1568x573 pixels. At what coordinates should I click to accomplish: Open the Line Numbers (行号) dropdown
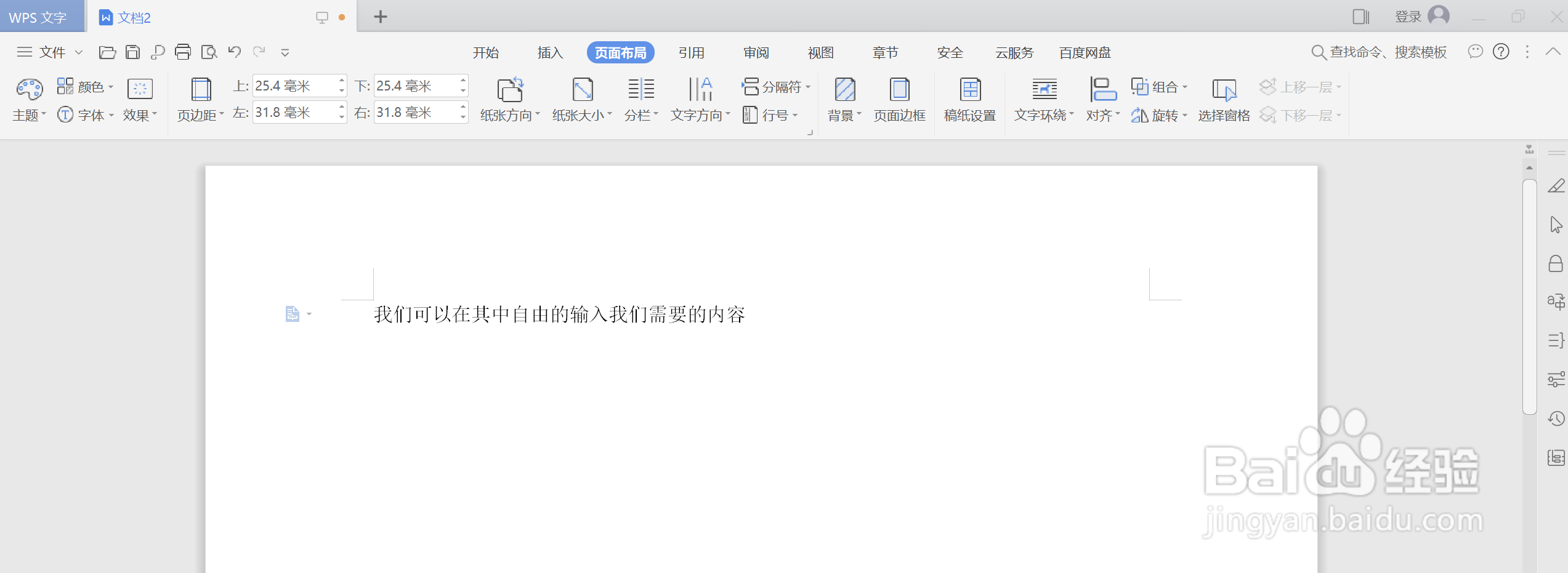coord(770,115)
